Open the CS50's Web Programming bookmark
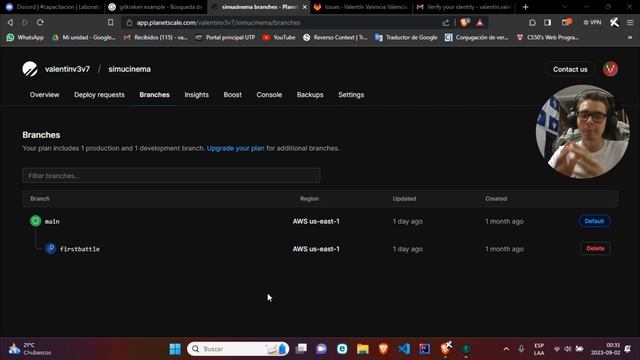Screen dimensions: 640x360 coord(547,37)
